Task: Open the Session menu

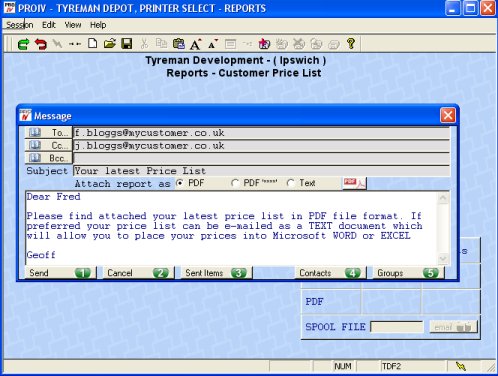Action: click(x=20, y=25)
